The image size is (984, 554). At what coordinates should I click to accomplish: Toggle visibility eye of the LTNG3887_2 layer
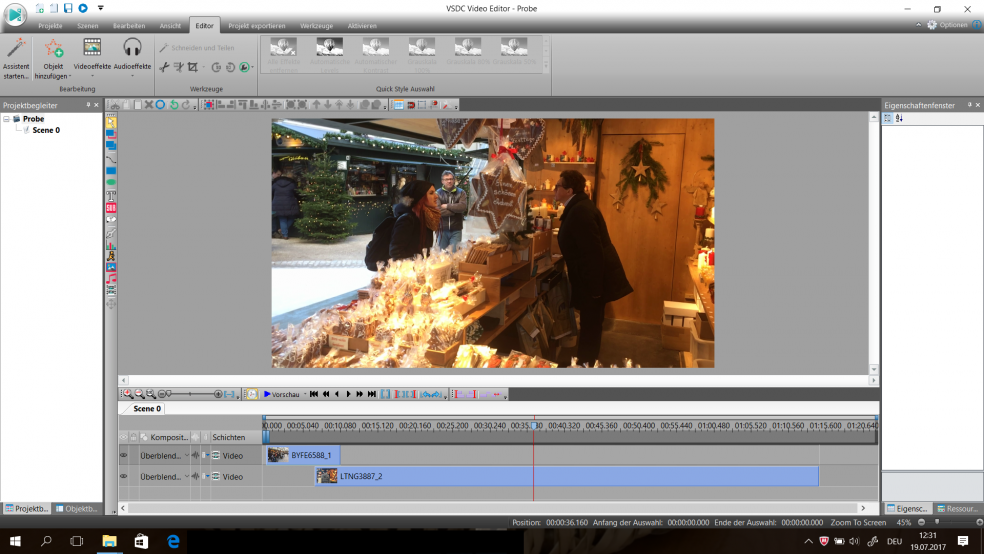click(124, 477)
